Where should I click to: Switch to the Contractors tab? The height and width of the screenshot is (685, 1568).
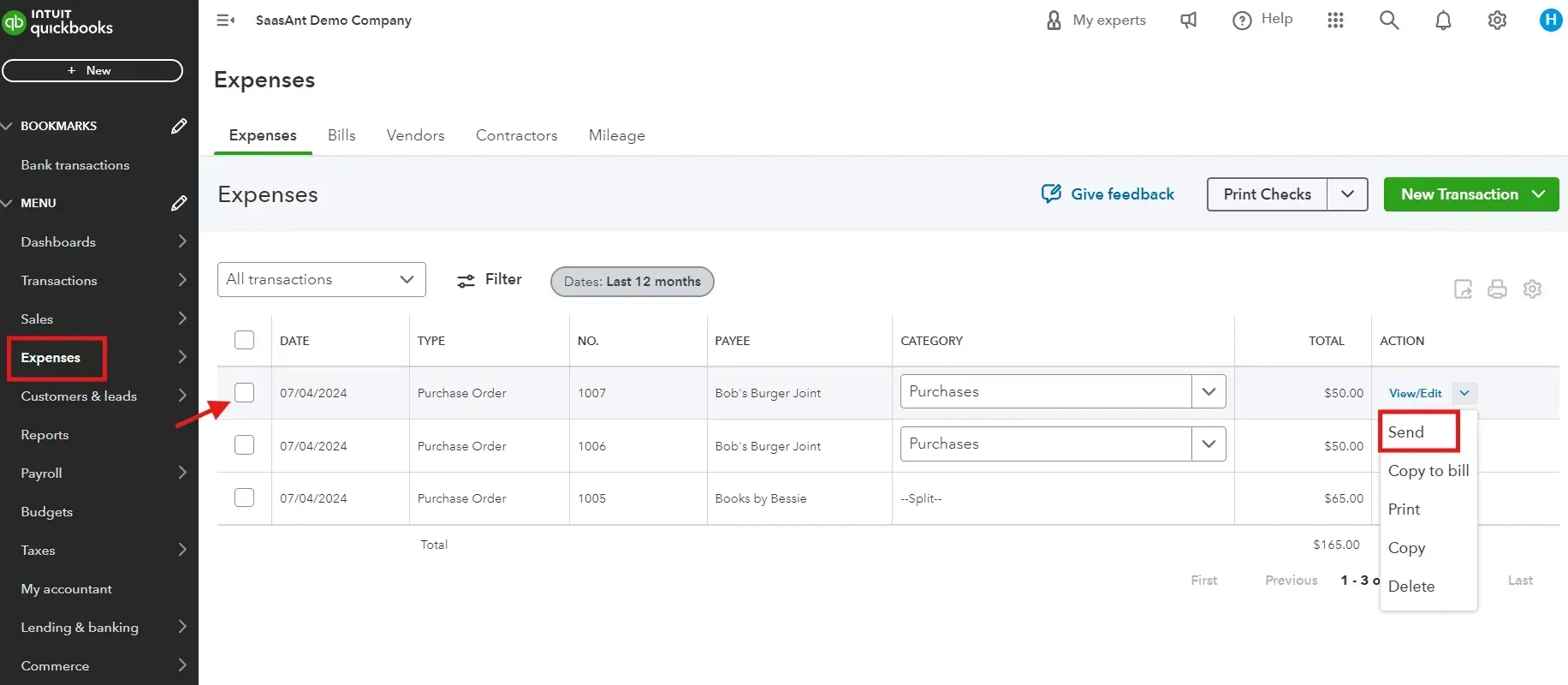click(516, 135)
